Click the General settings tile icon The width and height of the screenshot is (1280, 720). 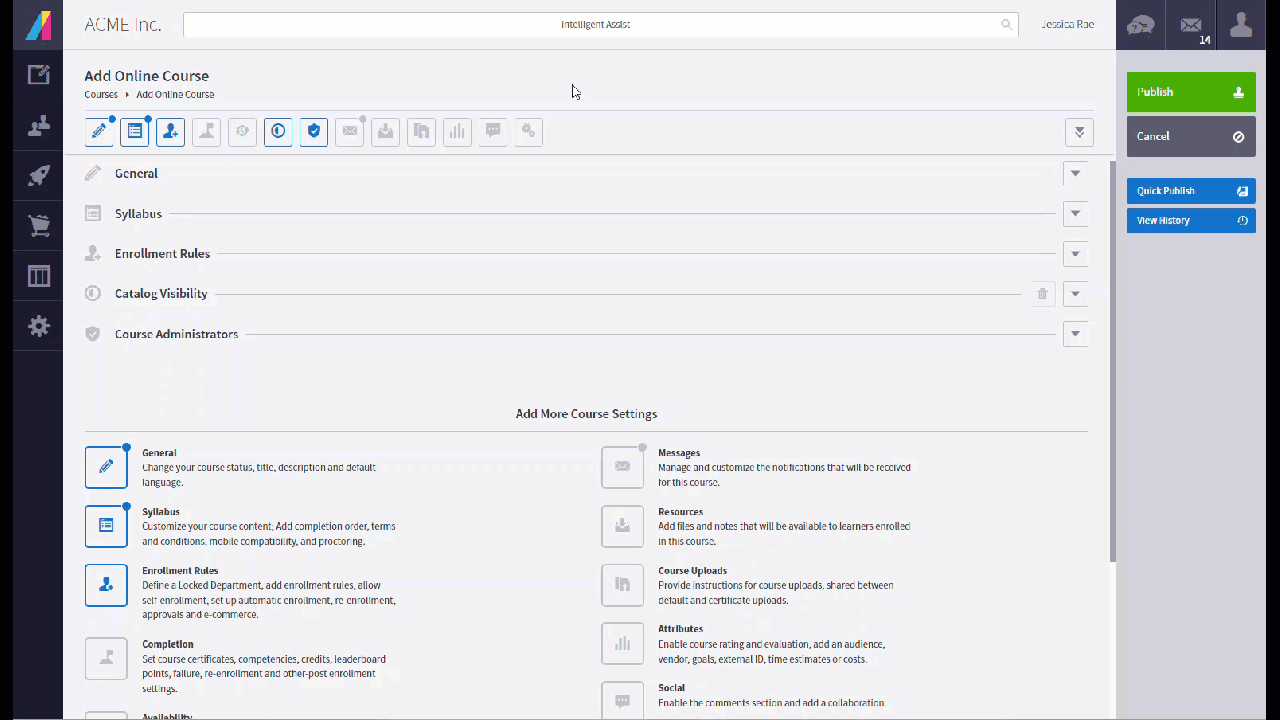(106, 467)
